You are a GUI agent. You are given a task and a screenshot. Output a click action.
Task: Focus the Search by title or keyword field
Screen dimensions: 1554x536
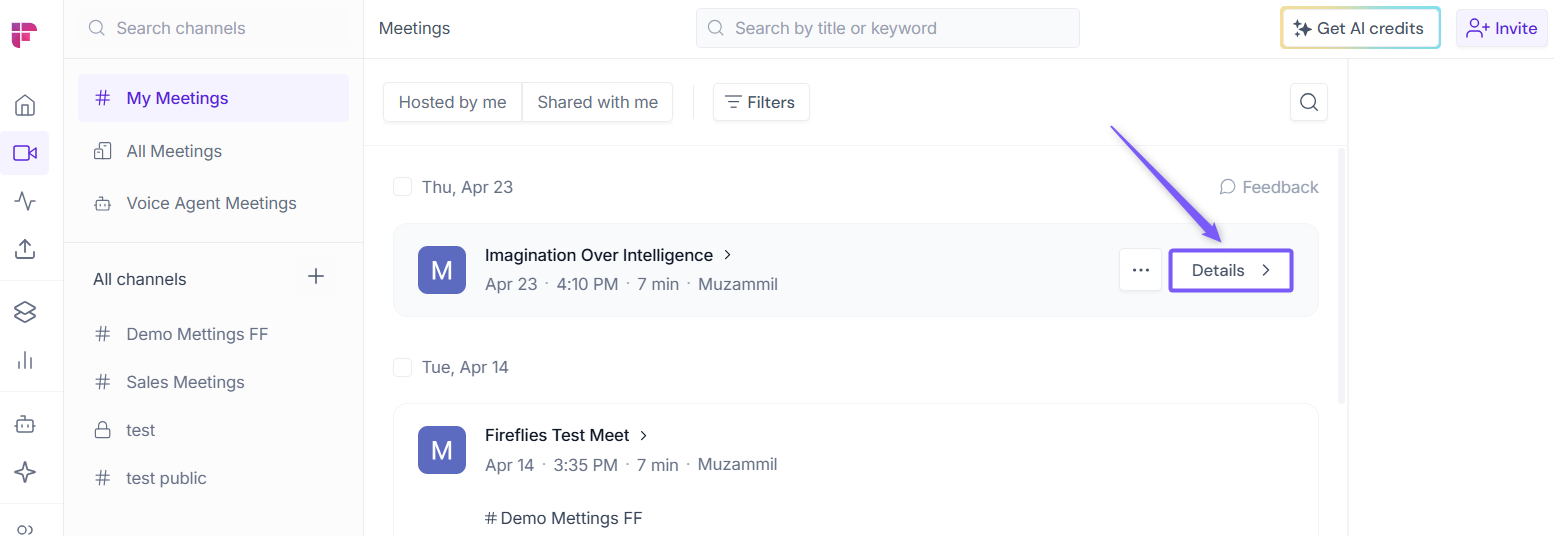888,28
